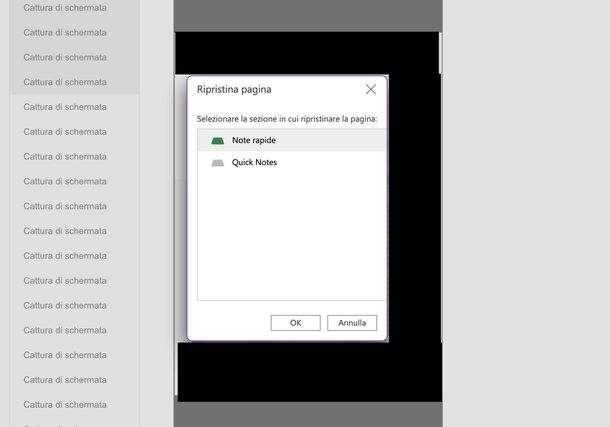The height and width of the screenshot is (427, 610).
Task: Click the green Note rapide section icon
Action: point(218,140)
